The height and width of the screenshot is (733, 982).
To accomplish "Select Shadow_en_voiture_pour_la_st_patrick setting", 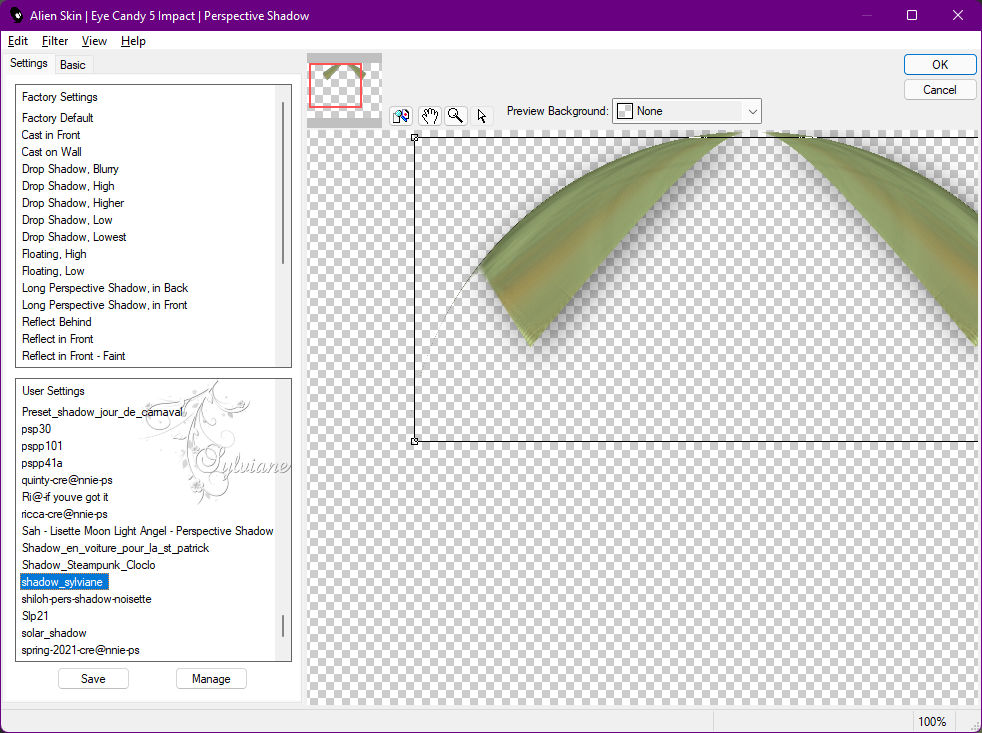I will (x=115, y=548).
